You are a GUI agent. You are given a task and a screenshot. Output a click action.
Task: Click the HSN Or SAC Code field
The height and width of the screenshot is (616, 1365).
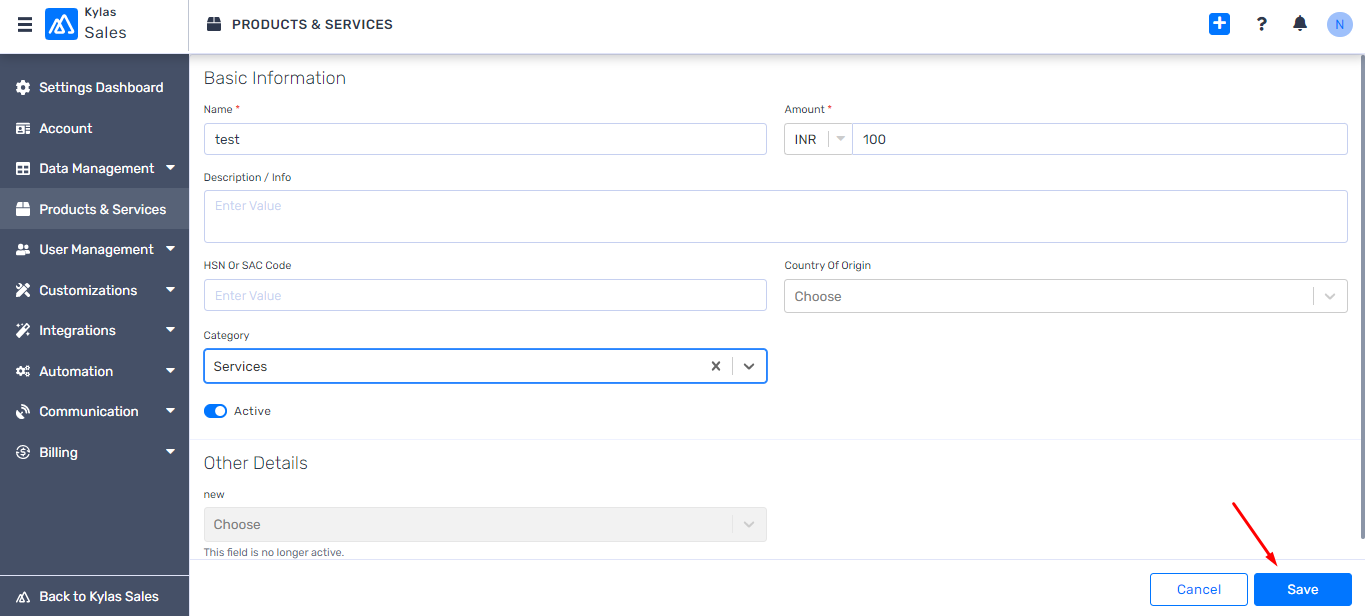coord(485,295)
